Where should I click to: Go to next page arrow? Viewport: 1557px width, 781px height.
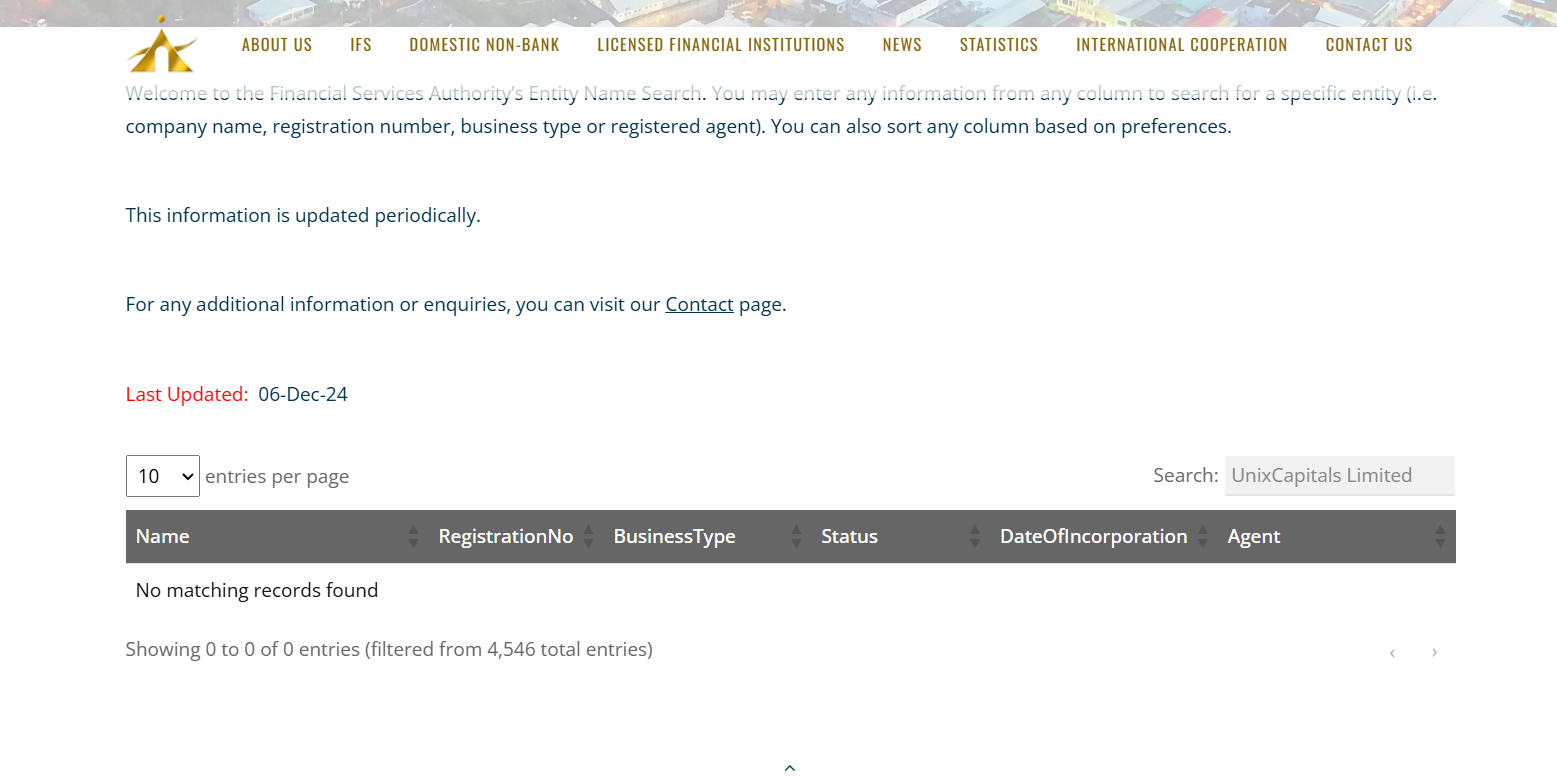[1434, 653]
